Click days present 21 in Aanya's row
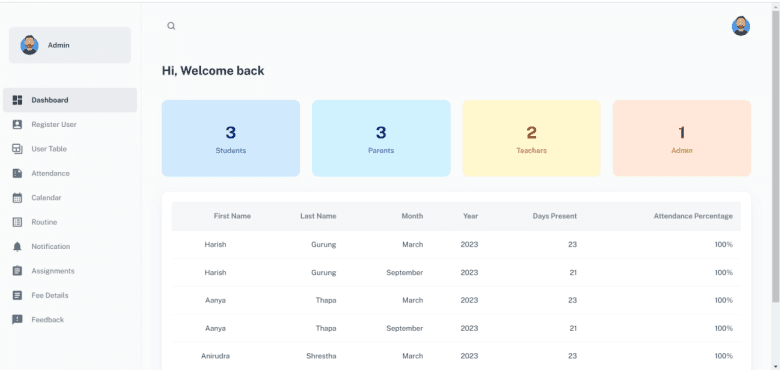The width and height of the screenshot is (782, 370). tap(573, 329)
